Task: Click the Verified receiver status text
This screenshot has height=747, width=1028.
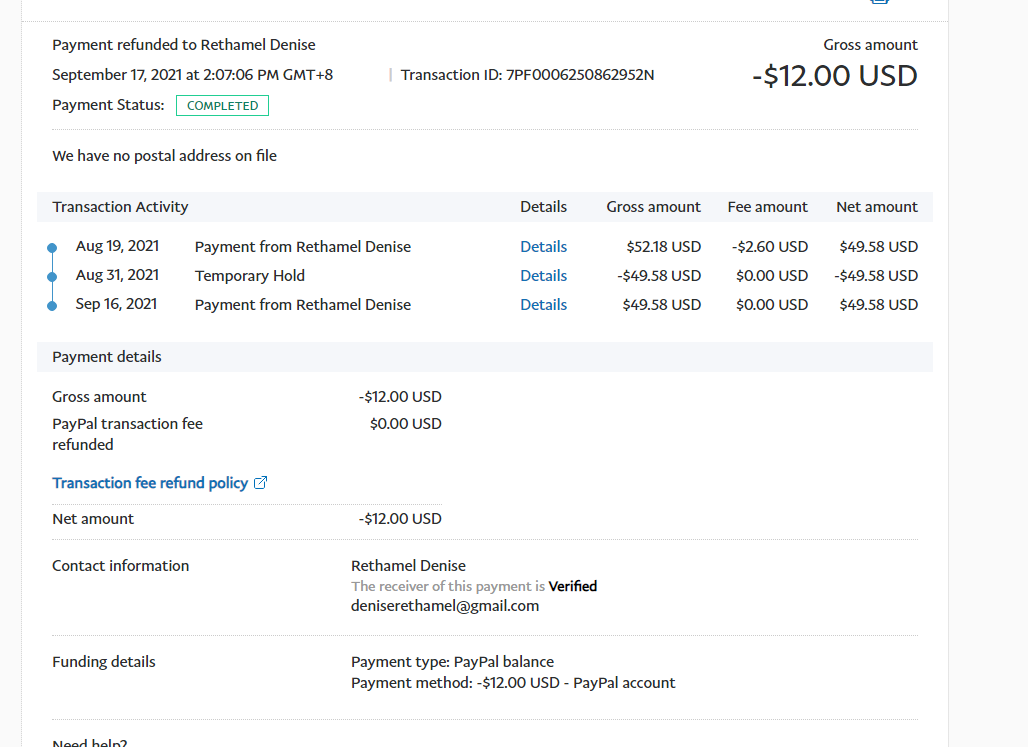Action: pos(573,586)
